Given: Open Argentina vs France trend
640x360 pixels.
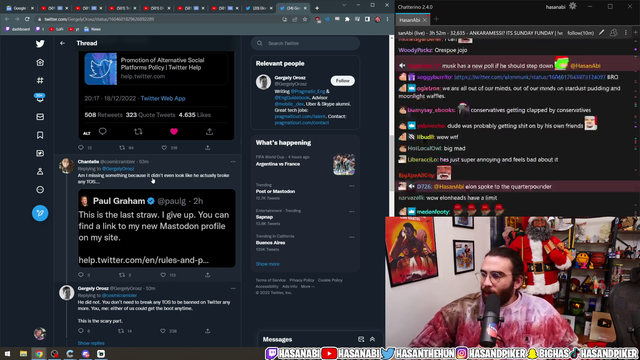Looking at the screenshot, I should pyautogui.click(x=278, y=164).
